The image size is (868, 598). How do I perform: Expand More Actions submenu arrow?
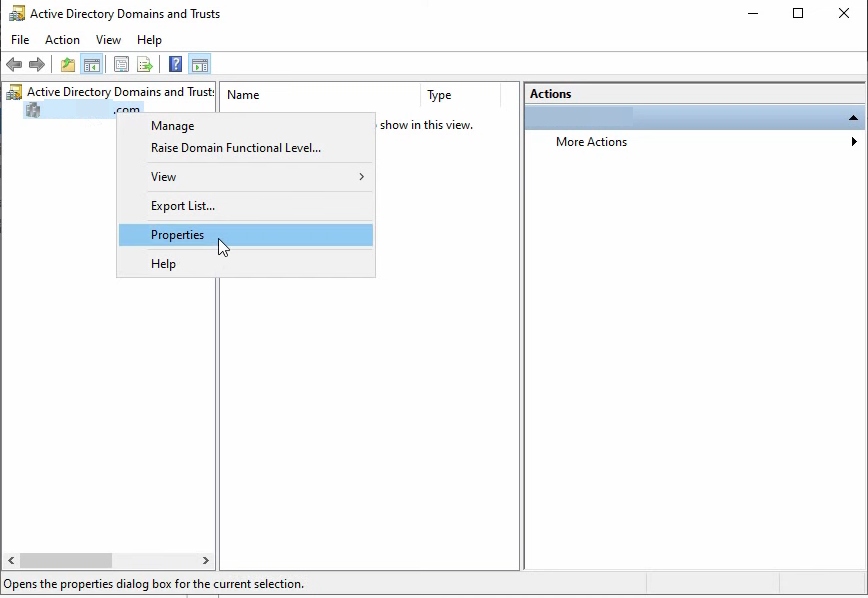pyautogui.click(x=854, y=142)
